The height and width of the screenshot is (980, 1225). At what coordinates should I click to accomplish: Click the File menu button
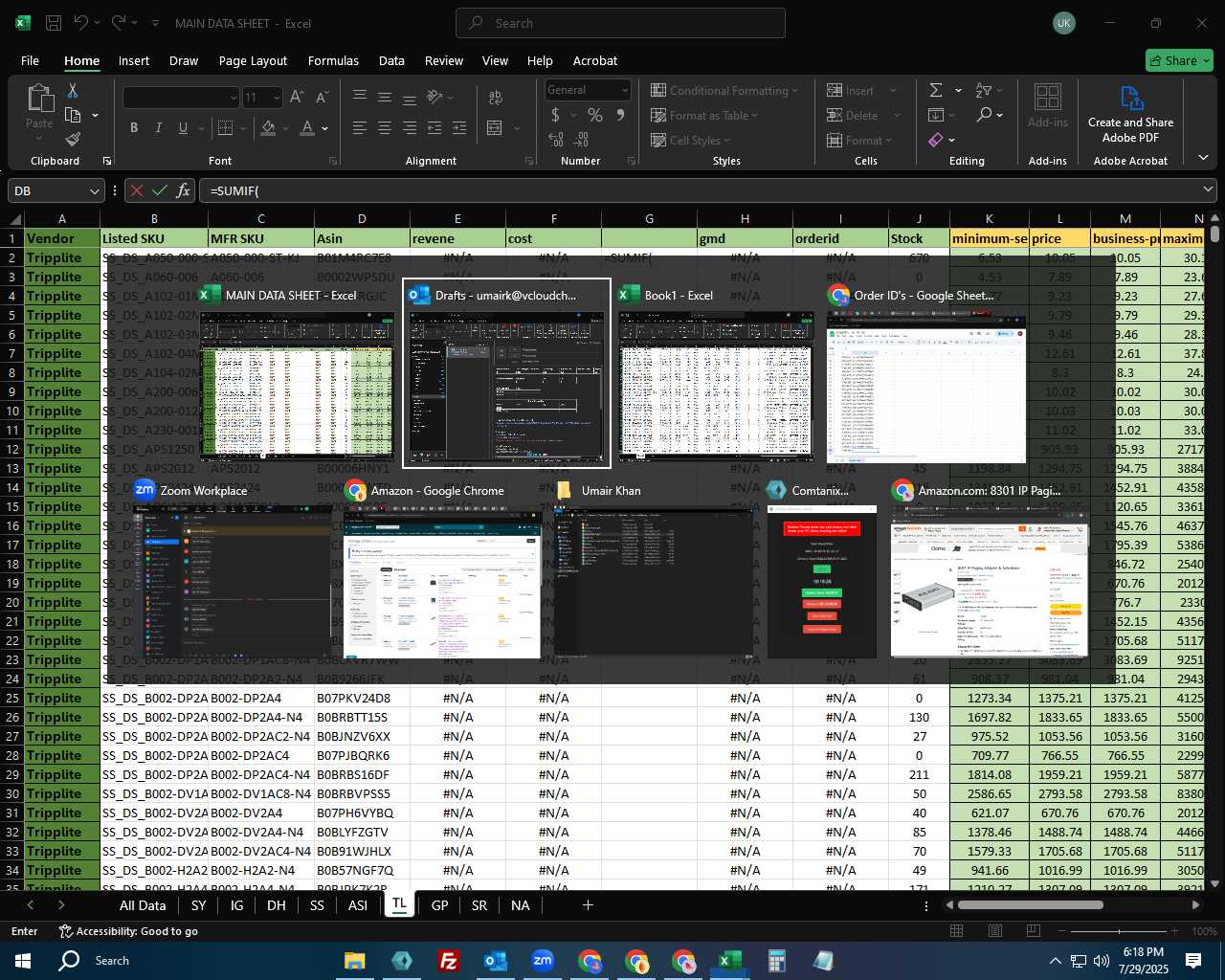[30, 60]
